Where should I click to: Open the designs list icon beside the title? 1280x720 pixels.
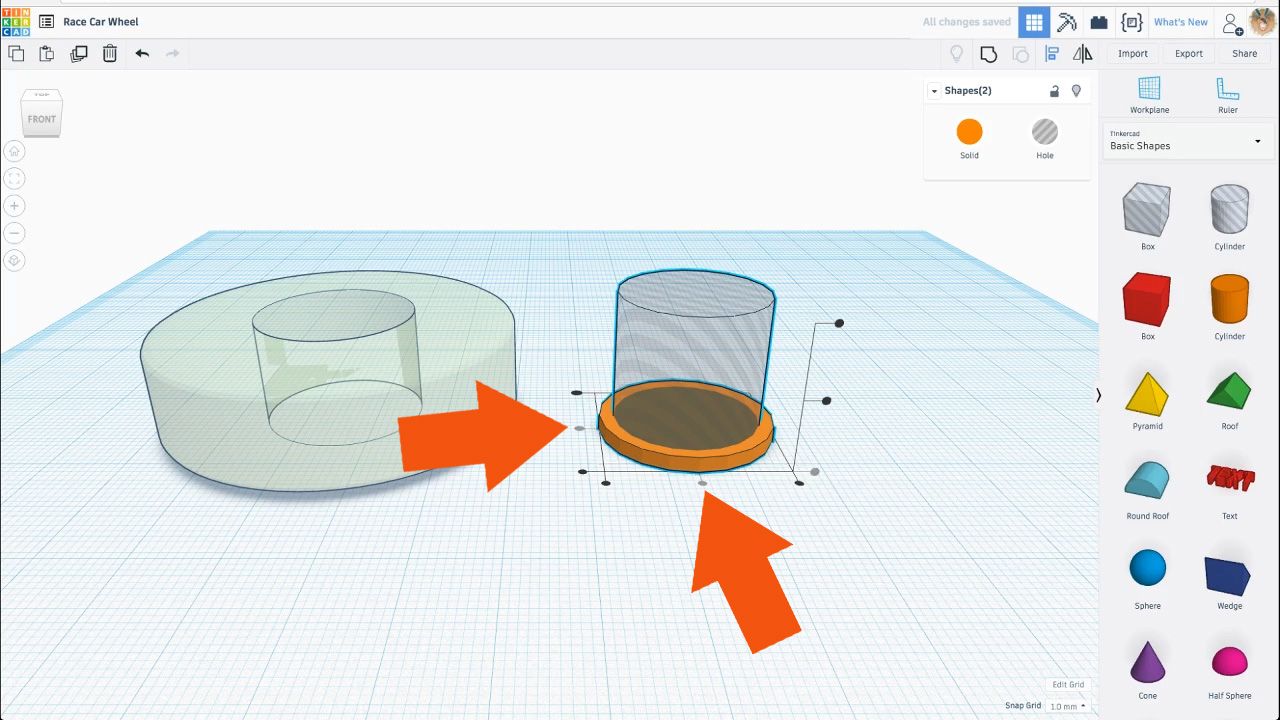click(x=46, y=21)
